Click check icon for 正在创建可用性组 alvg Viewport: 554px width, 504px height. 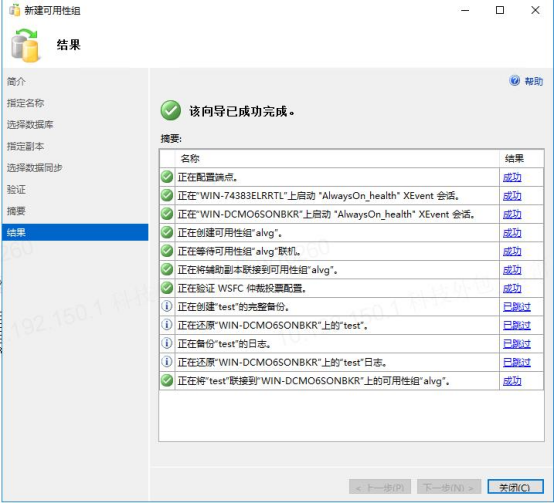167,232
